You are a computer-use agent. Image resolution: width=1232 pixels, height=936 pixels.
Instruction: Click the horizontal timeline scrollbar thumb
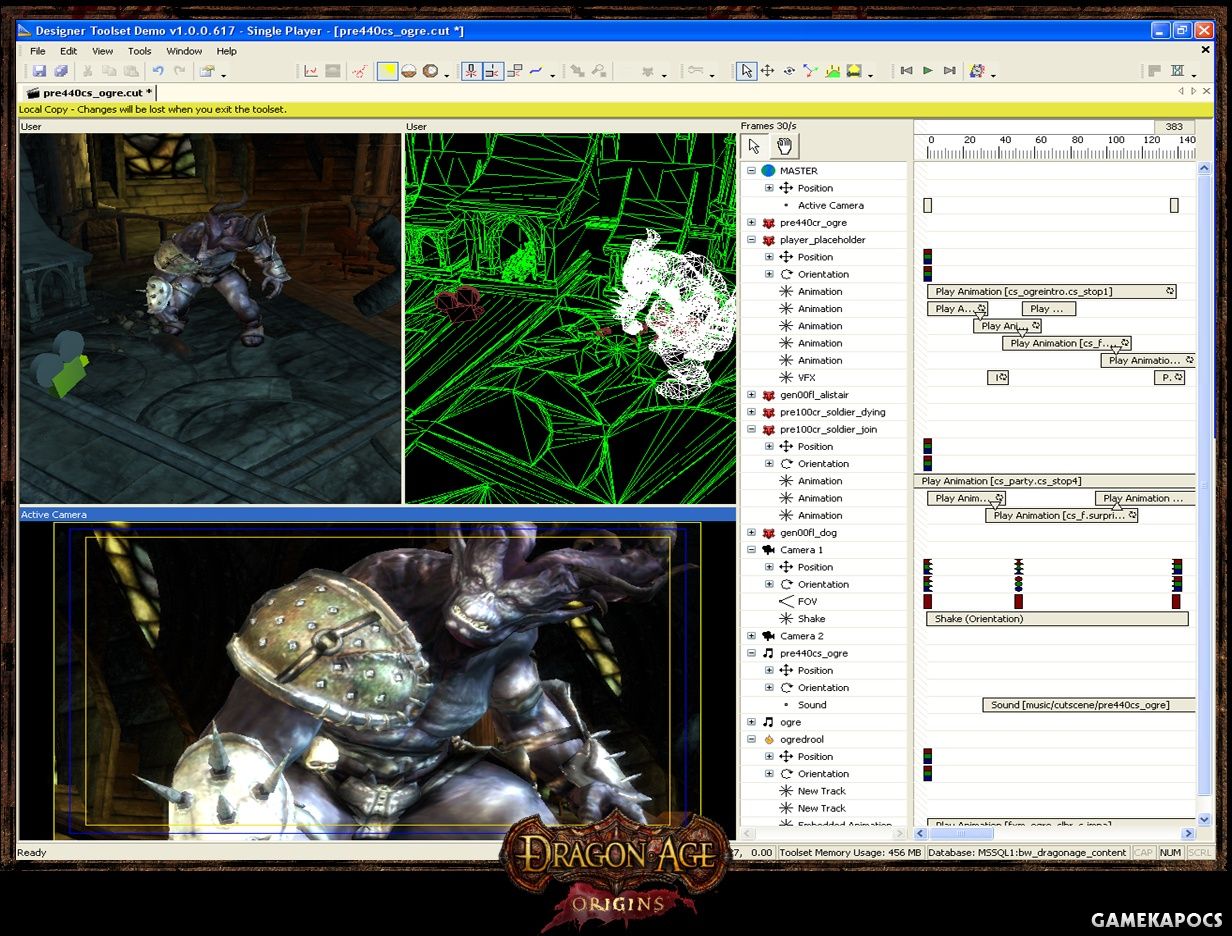(962, 833)
